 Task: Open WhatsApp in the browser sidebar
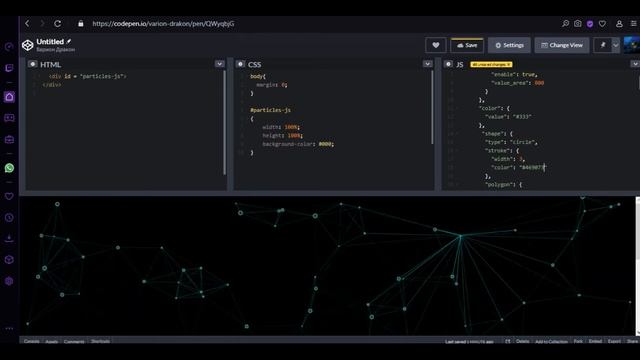tap(9, 168)
